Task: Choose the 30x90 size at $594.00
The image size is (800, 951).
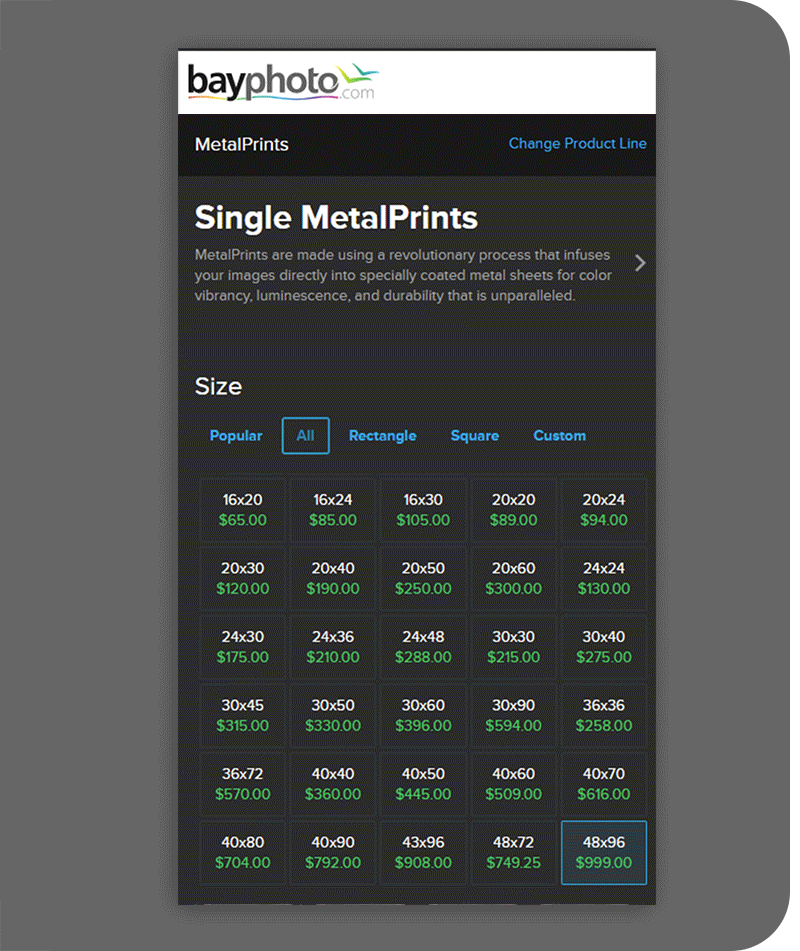Action: tap(513, 715)
